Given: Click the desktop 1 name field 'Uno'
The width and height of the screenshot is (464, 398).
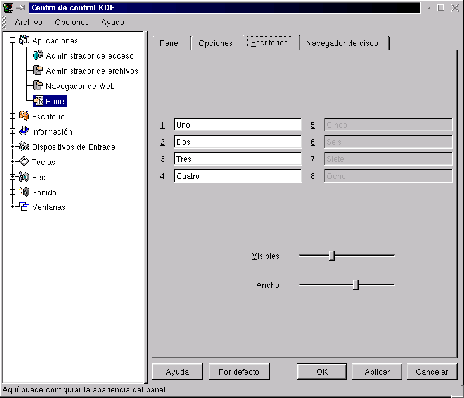Looking at the screenshot, I should (238, 125).
